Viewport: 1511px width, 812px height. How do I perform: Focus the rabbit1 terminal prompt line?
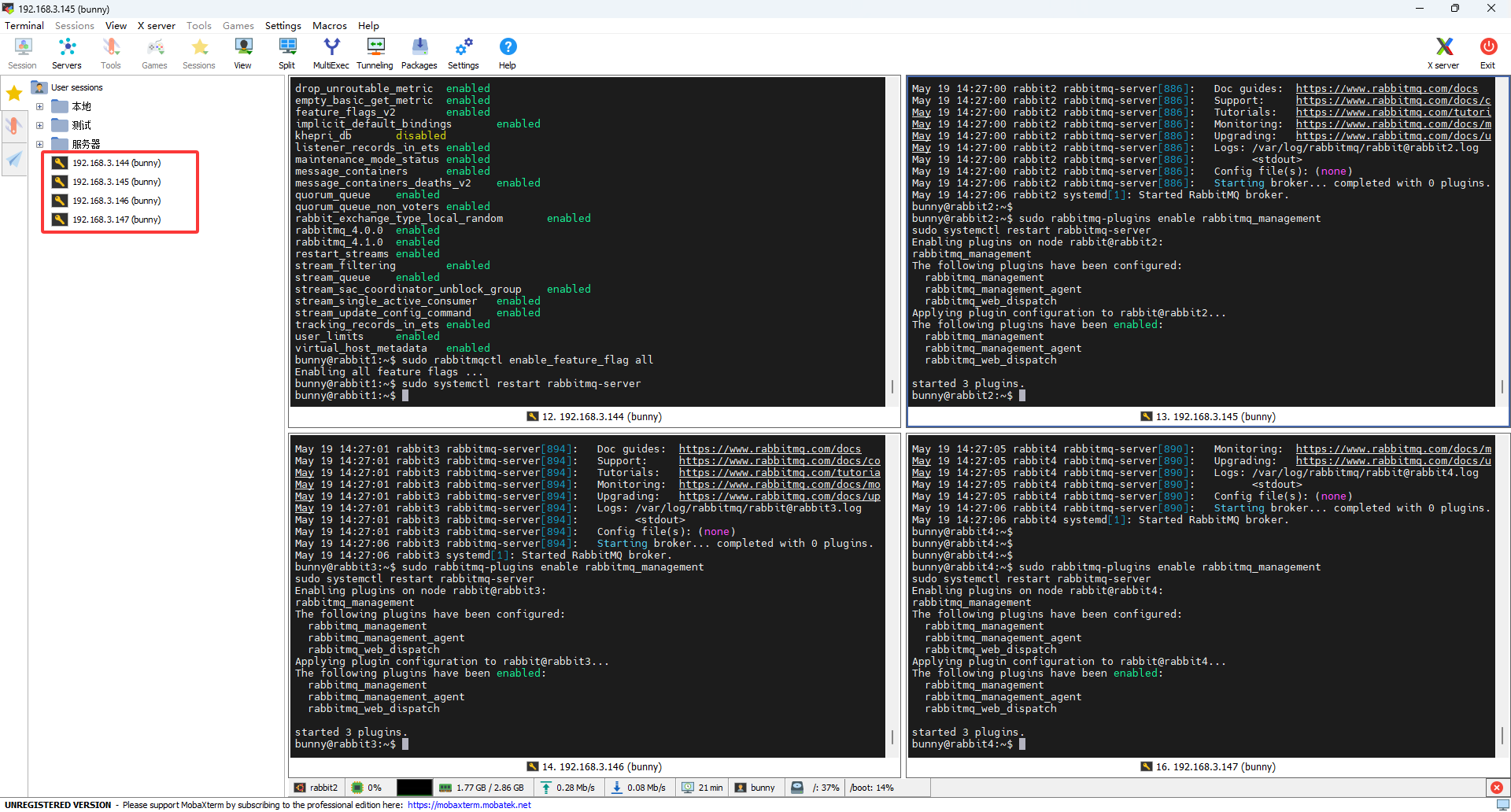[x=352, y=395]
